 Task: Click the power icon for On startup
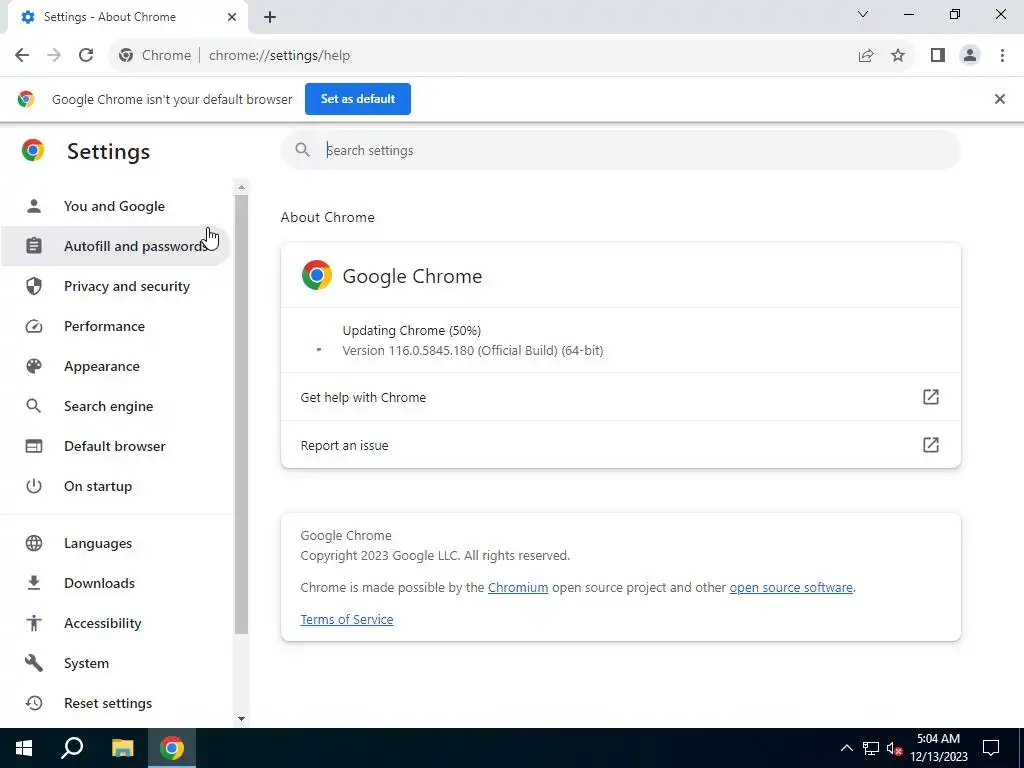(34, 486)
